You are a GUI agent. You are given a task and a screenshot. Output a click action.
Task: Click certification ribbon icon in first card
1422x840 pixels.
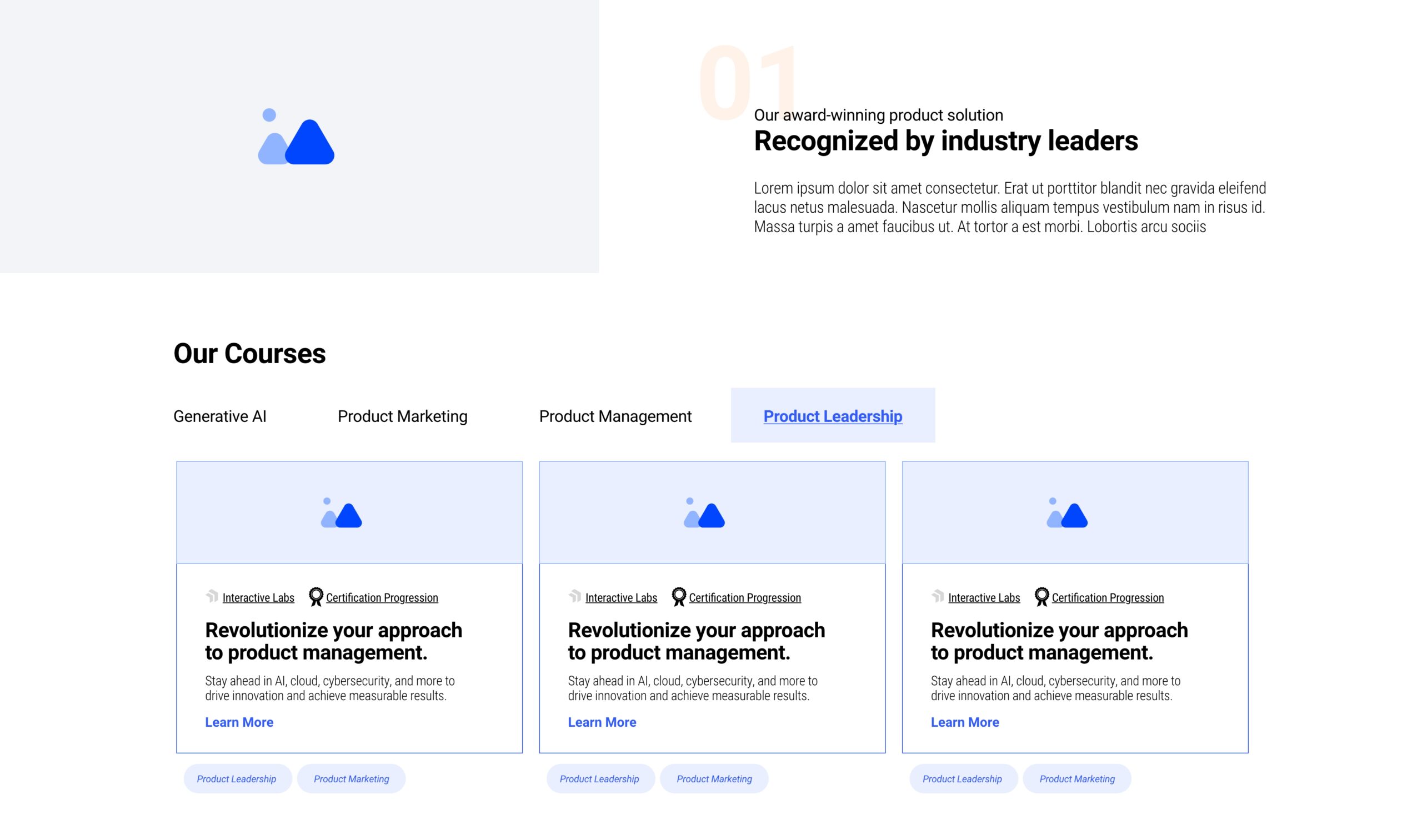[316, 597]
